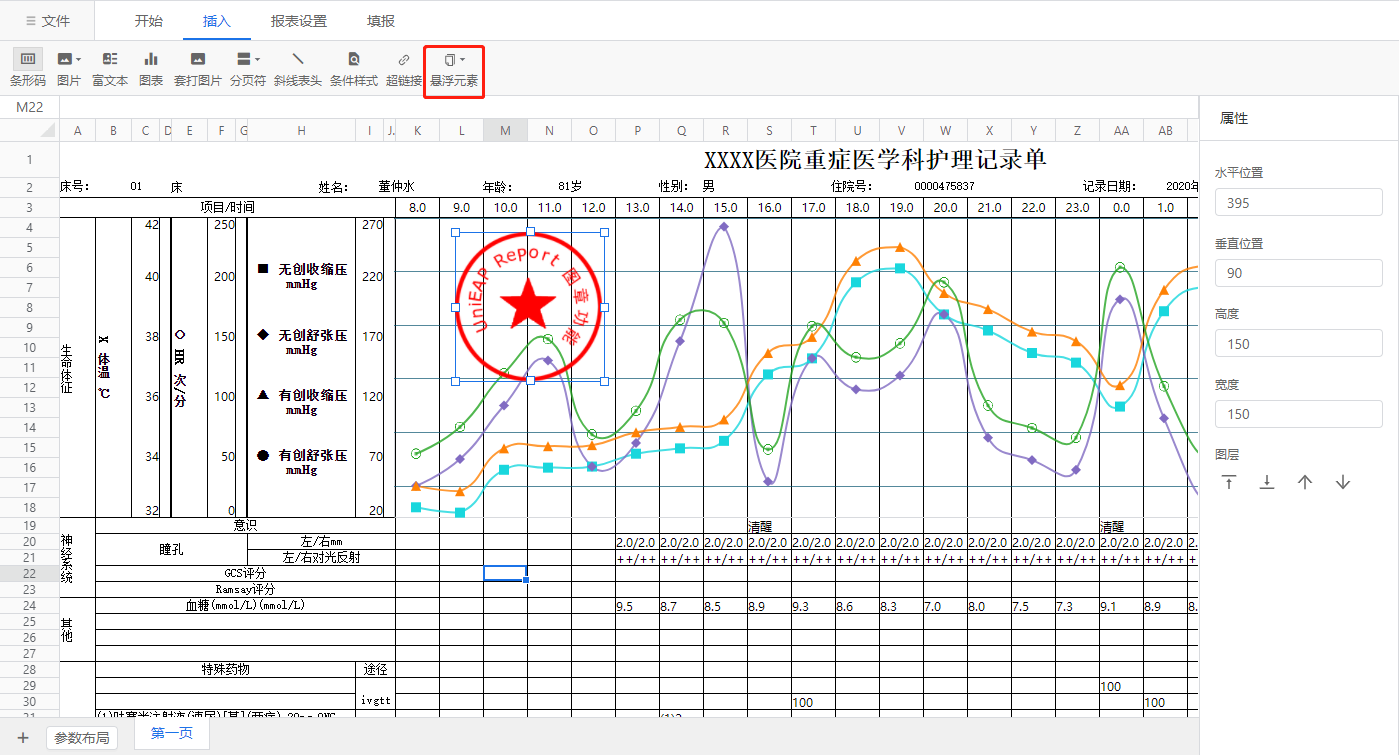This screenshot has height=755, width=1399.
Task: Click the Ramsay评分 row label
Action: (x=245, y=589)
